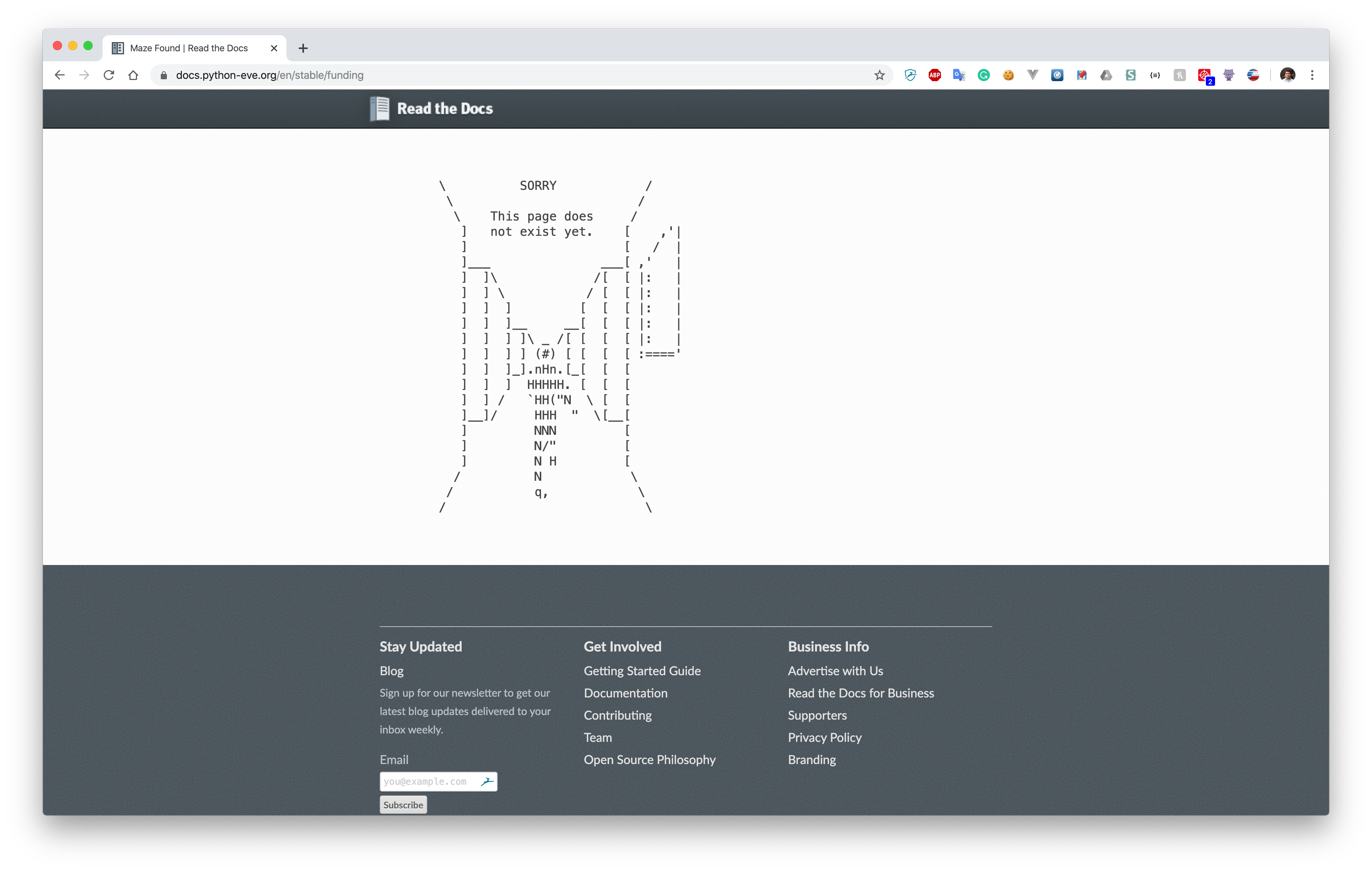Bookmark this page with the star
The height and width of the screenshot is (872, 1372).
click(879, 75)
